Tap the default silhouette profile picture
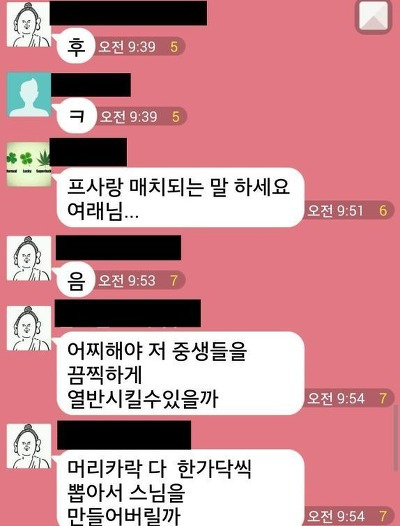Screen dimensions: 400x526 (x=29, y=95)
